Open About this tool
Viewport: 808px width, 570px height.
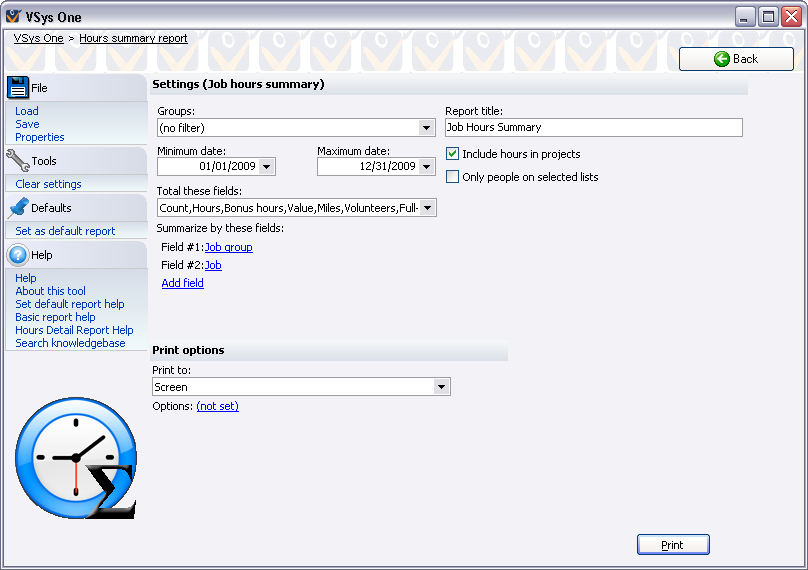(x=50, y=291)
